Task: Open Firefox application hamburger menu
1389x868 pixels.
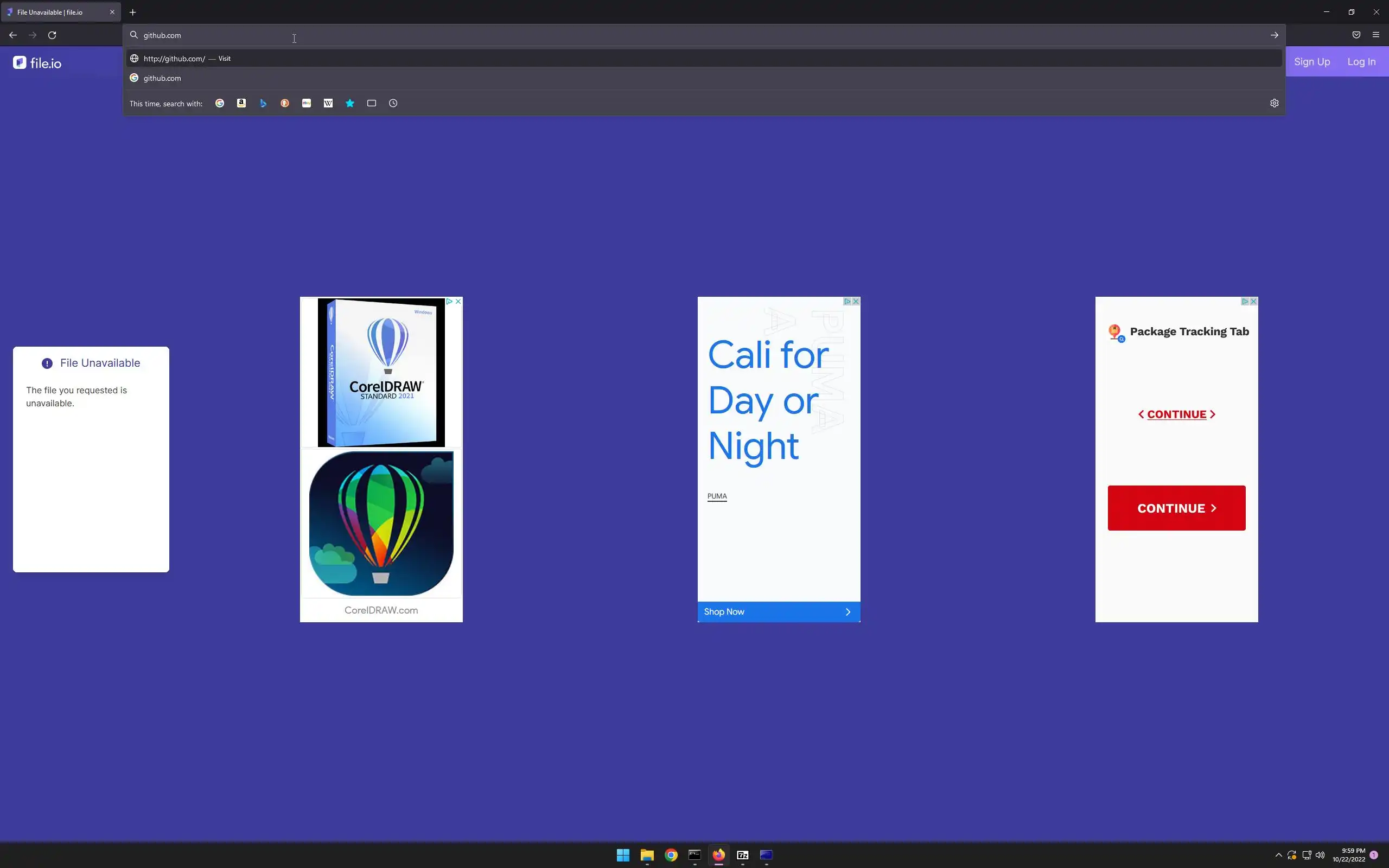Action: click(1376, 35)
